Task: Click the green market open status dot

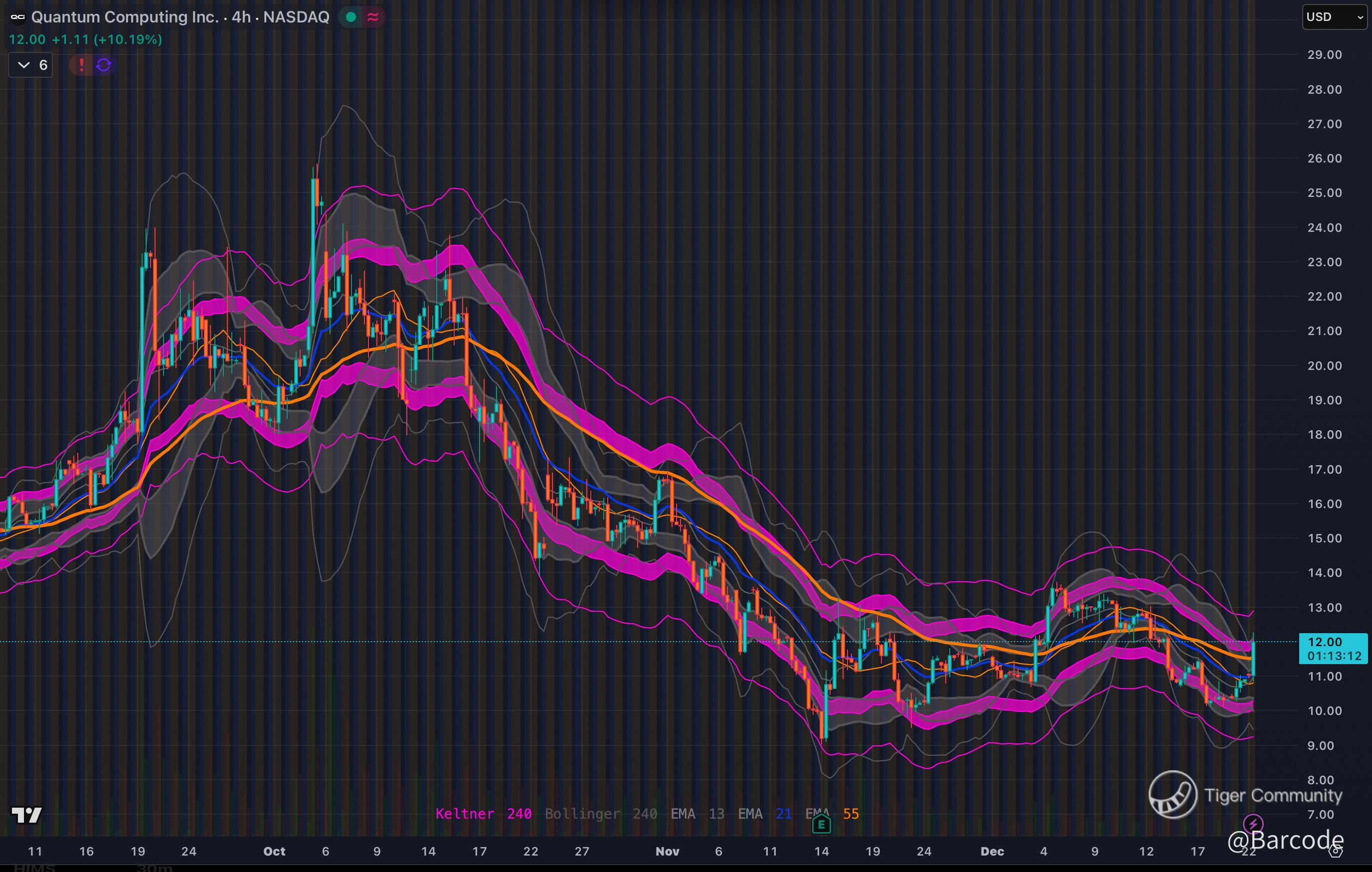Action: (351, 17)
